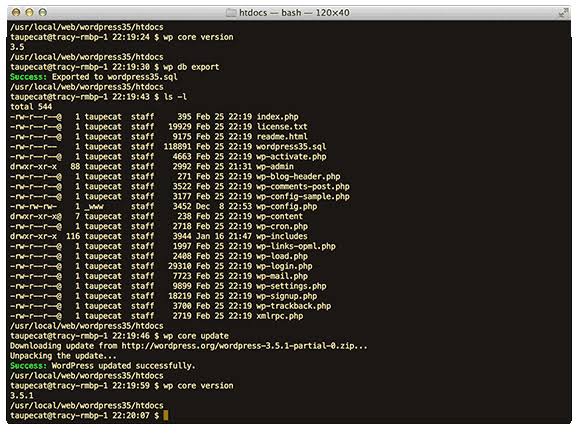Screen dimensions: 580x434
Task: Click the final prompt with time 22:20:07
Action: pos(85,416)
